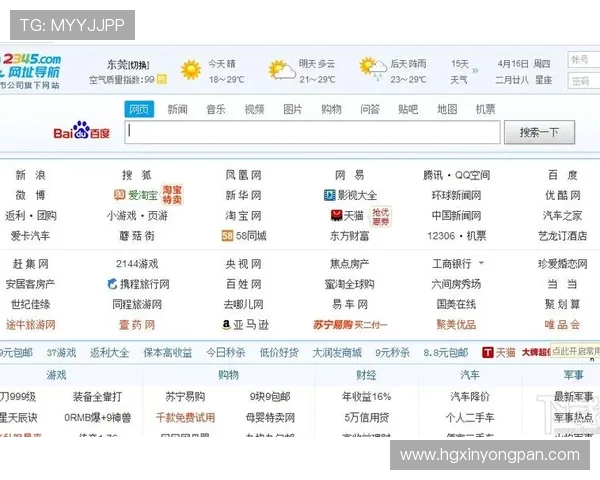Switch to the 机票 search tab
The image size is (600, 480).
(x=486, y=109)
